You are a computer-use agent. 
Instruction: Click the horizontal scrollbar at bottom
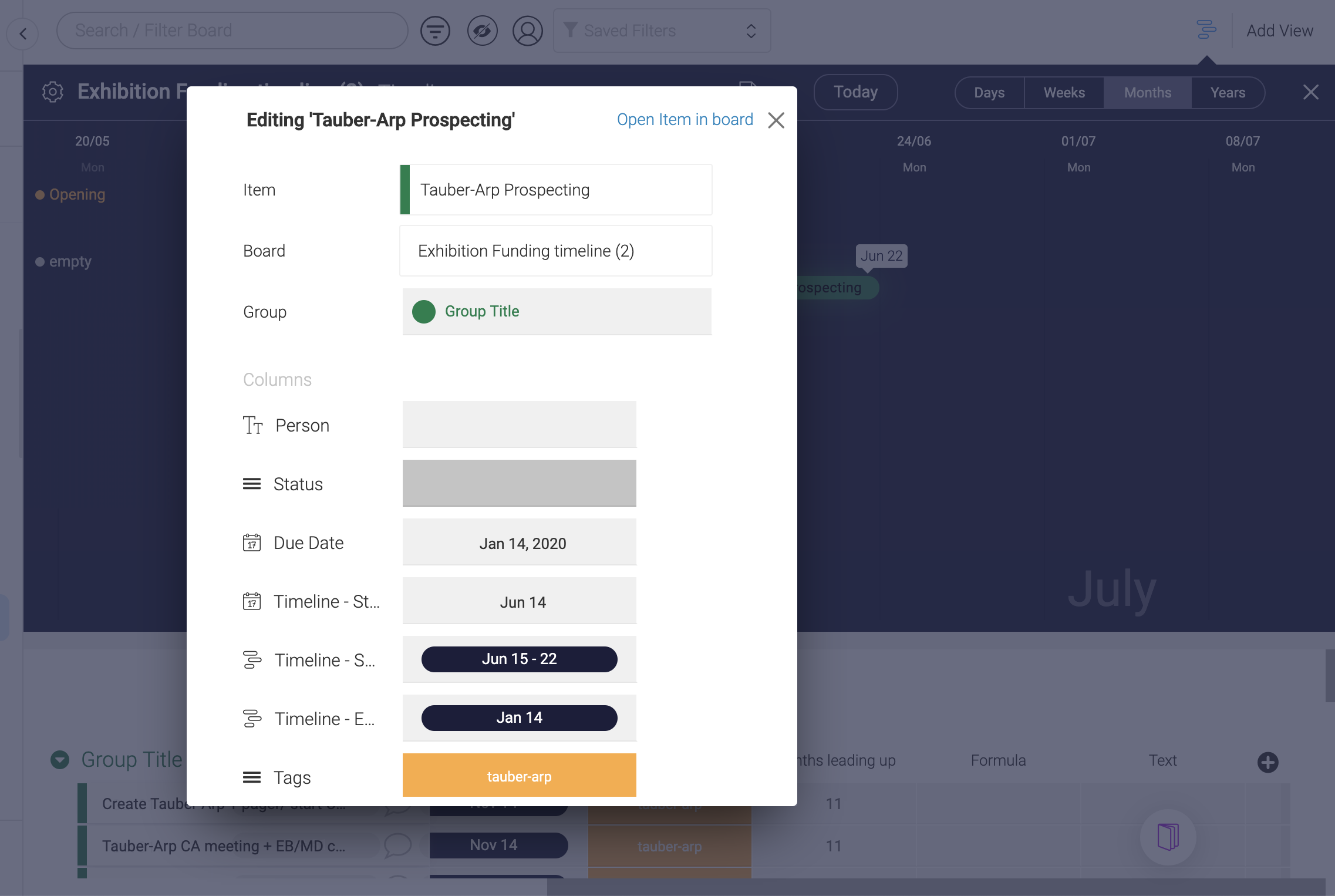click(936, 887)
